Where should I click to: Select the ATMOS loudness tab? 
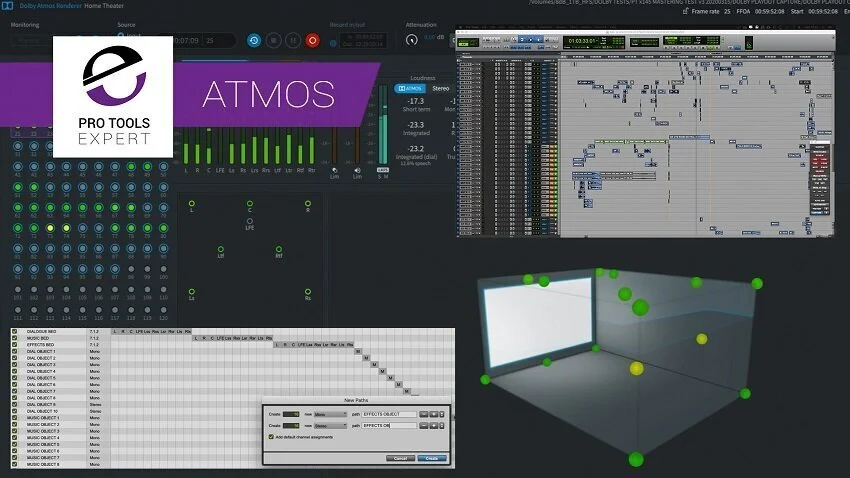(x=410, y=88)
